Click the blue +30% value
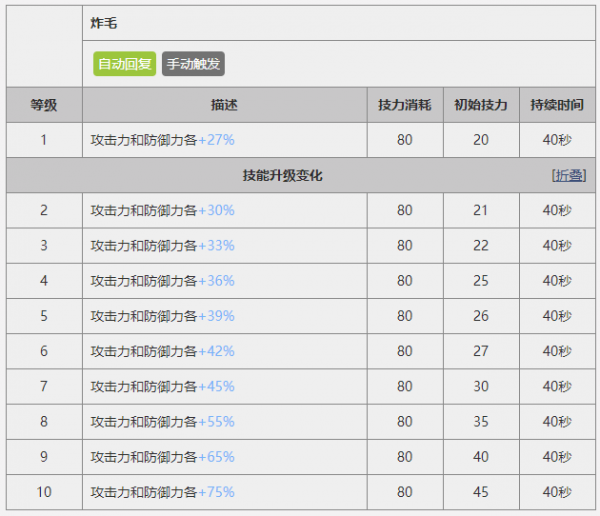This screenshot has height=516, width=600. coord(216,211)
